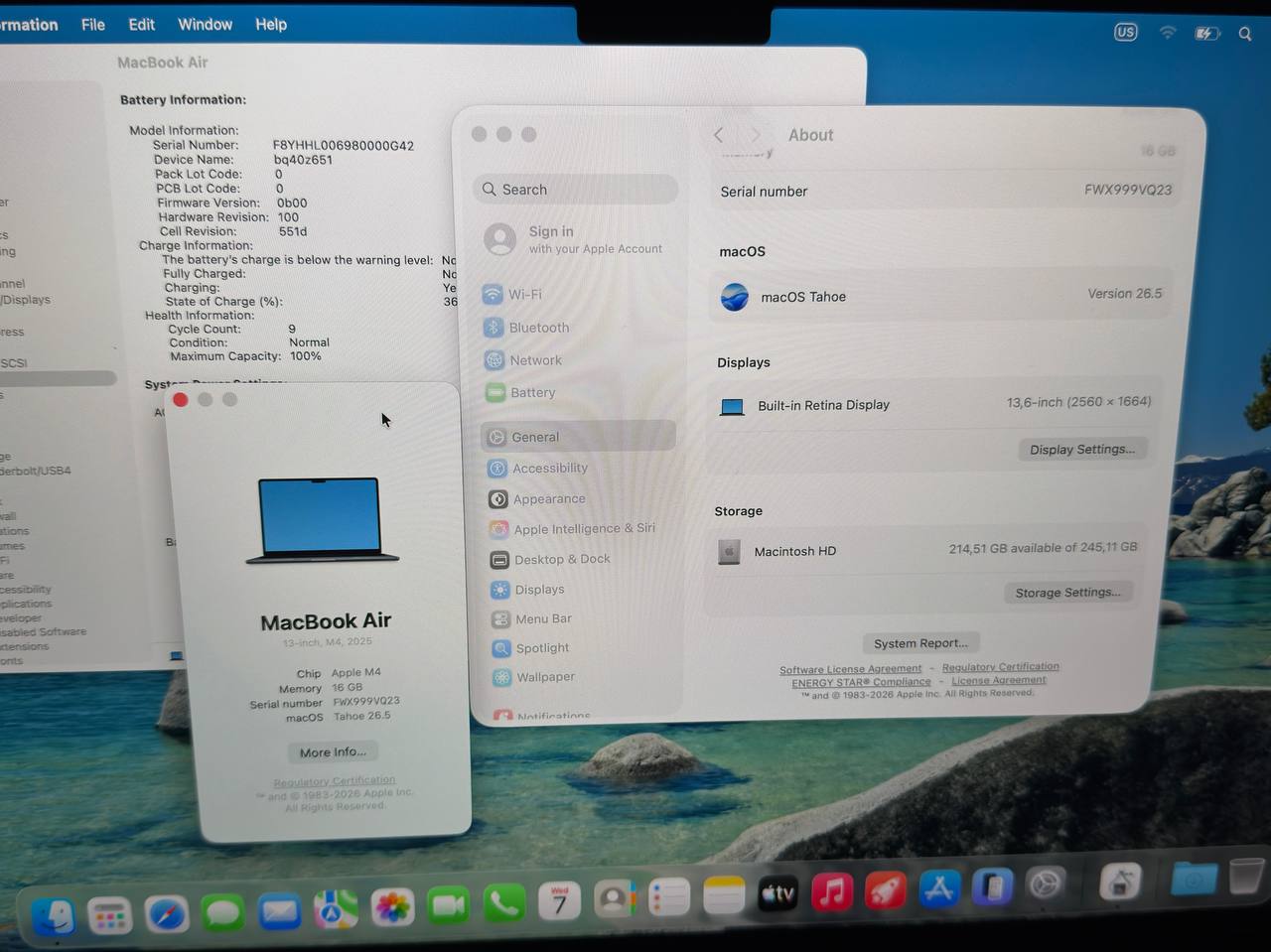Launch FaceTime from the Dock

coord(449,904)
